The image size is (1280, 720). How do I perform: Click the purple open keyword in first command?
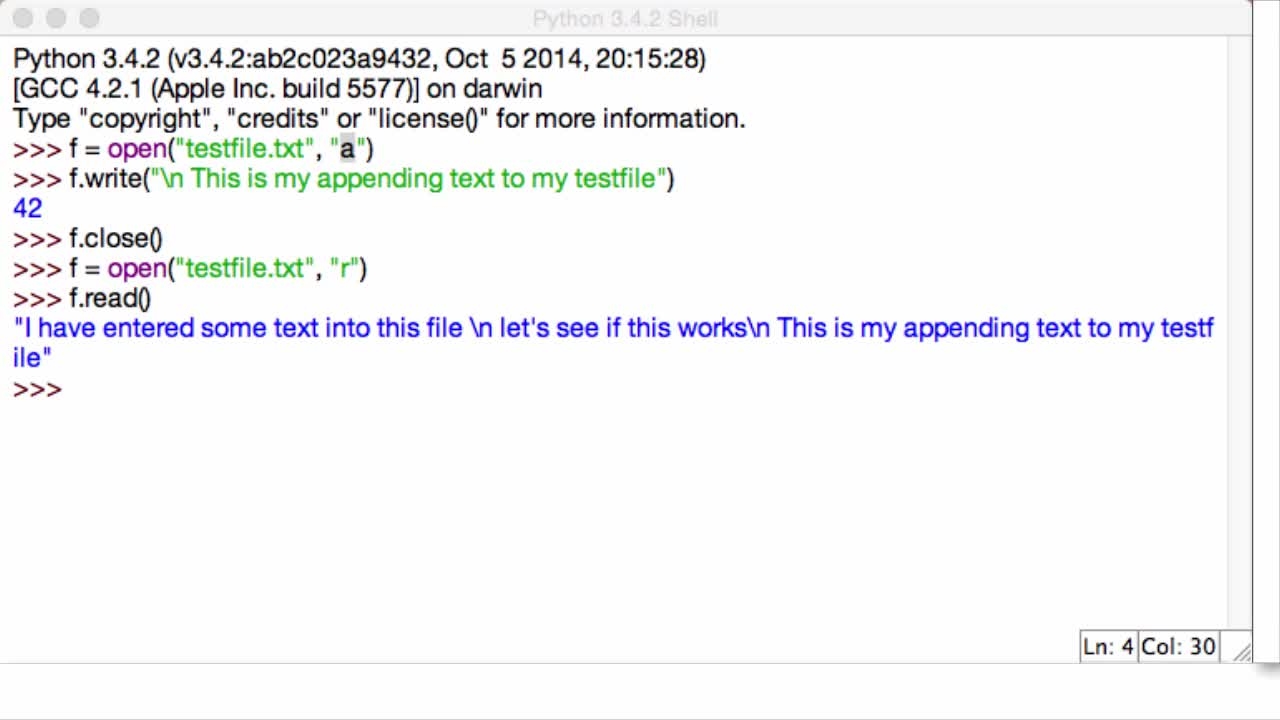click(136, 149)
